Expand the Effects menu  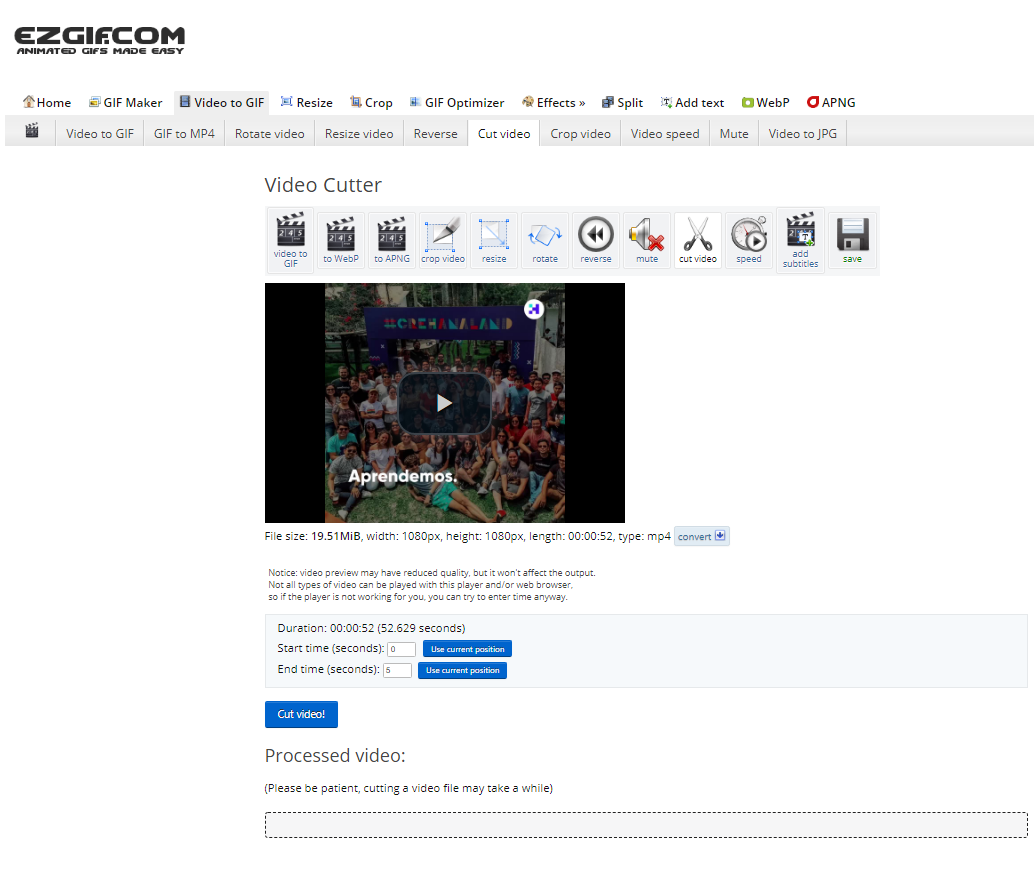(554, 102)
